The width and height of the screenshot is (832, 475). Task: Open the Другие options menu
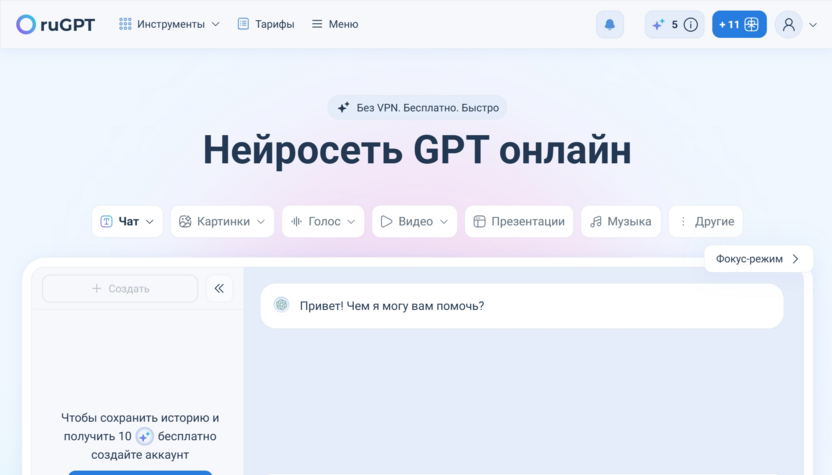pyautogui.click(x=706, y=221)
